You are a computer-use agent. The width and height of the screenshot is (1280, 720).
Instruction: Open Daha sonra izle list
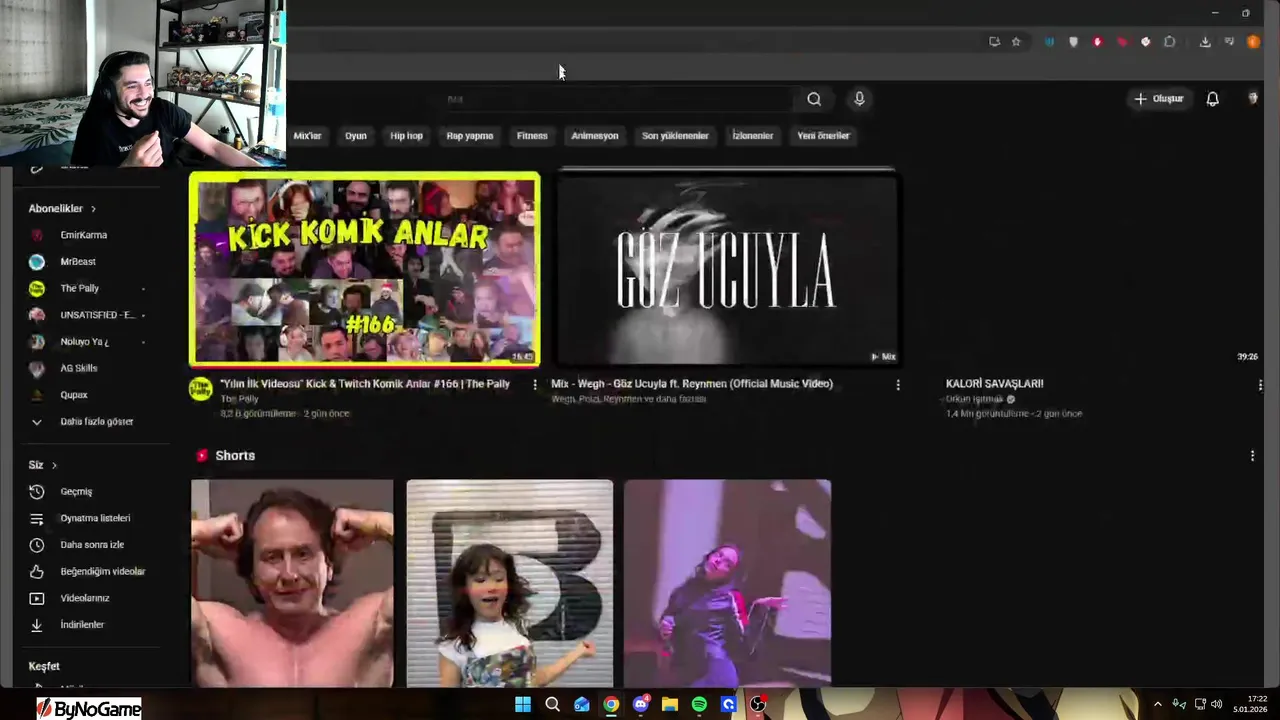92,545
